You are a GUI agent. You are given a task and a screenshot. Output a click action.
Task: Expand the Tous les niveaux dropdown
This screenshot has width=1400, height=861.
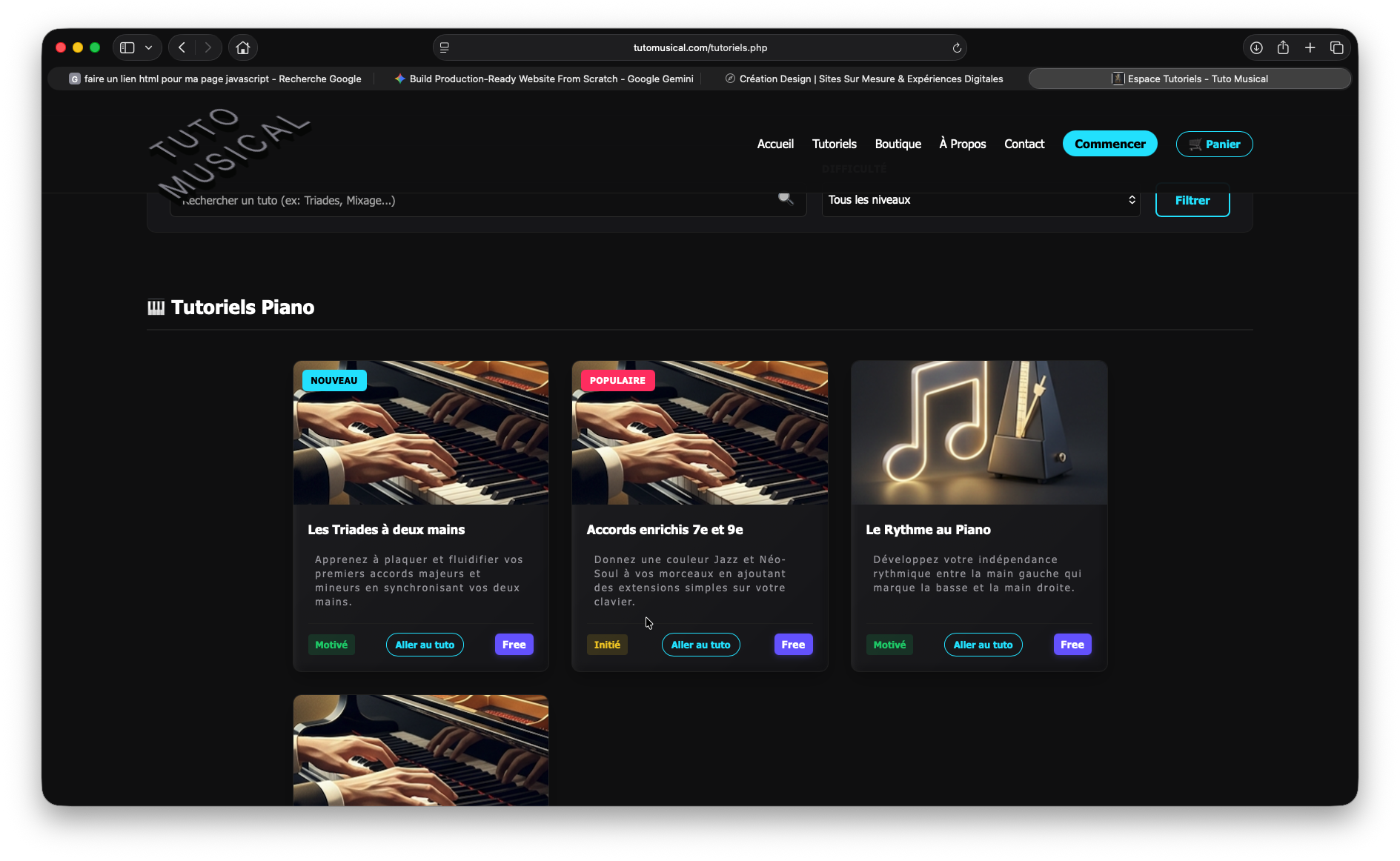(981, 200)
